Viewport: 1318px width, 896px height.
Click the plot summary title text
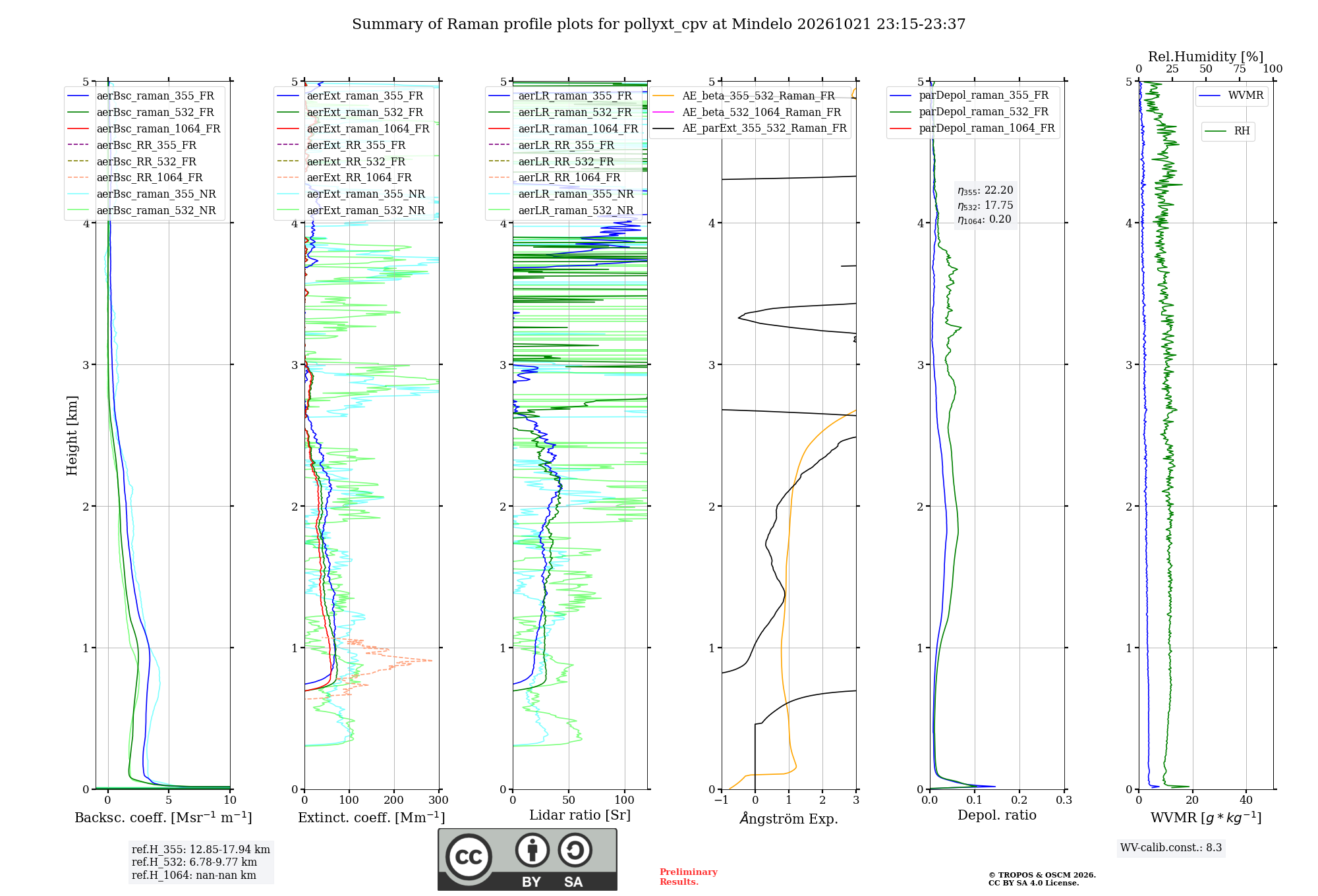tap(659, 24)
